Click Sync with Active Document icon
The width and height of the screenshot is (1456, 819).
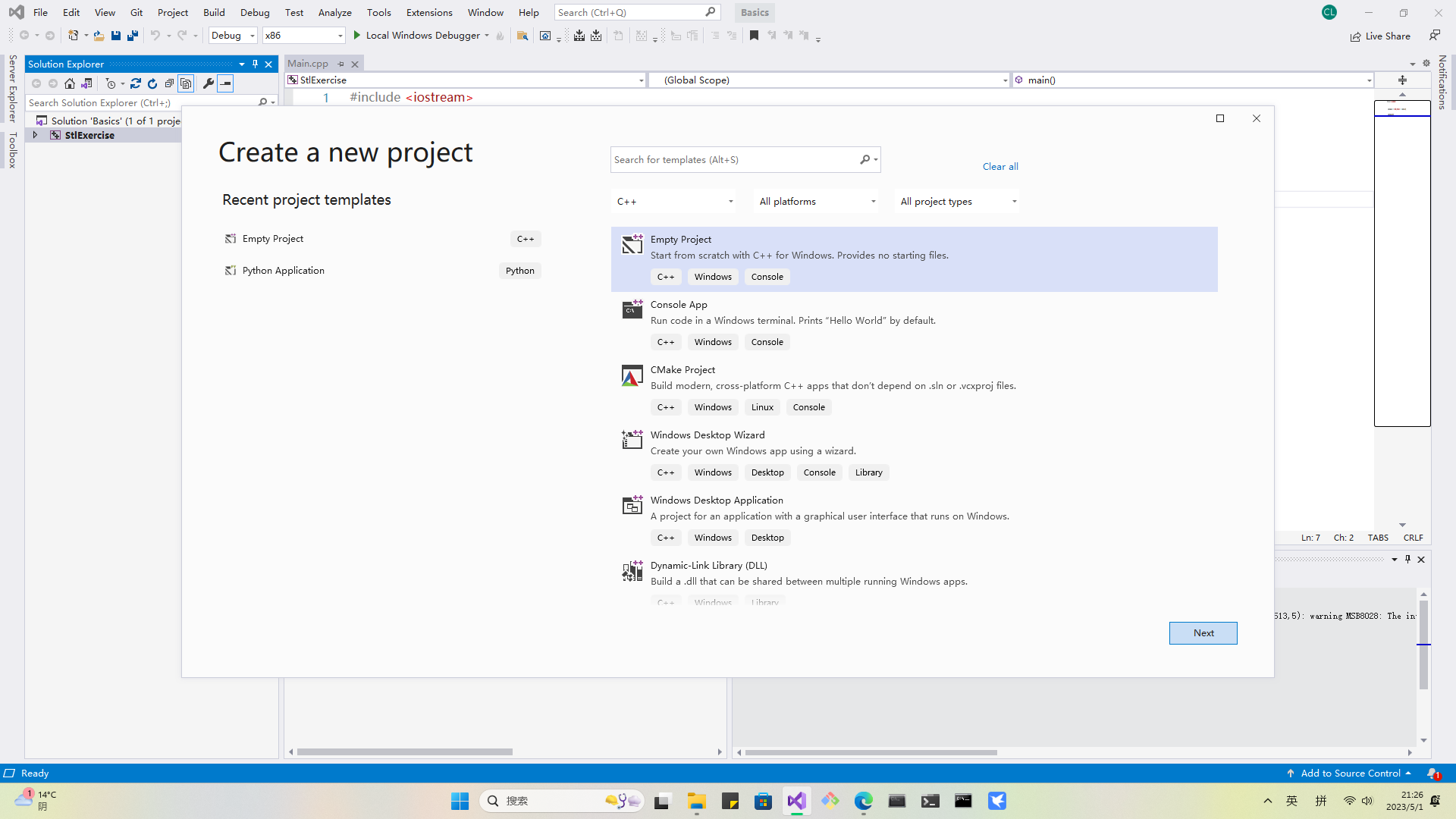pyautogui.click(x=136, y=83)
